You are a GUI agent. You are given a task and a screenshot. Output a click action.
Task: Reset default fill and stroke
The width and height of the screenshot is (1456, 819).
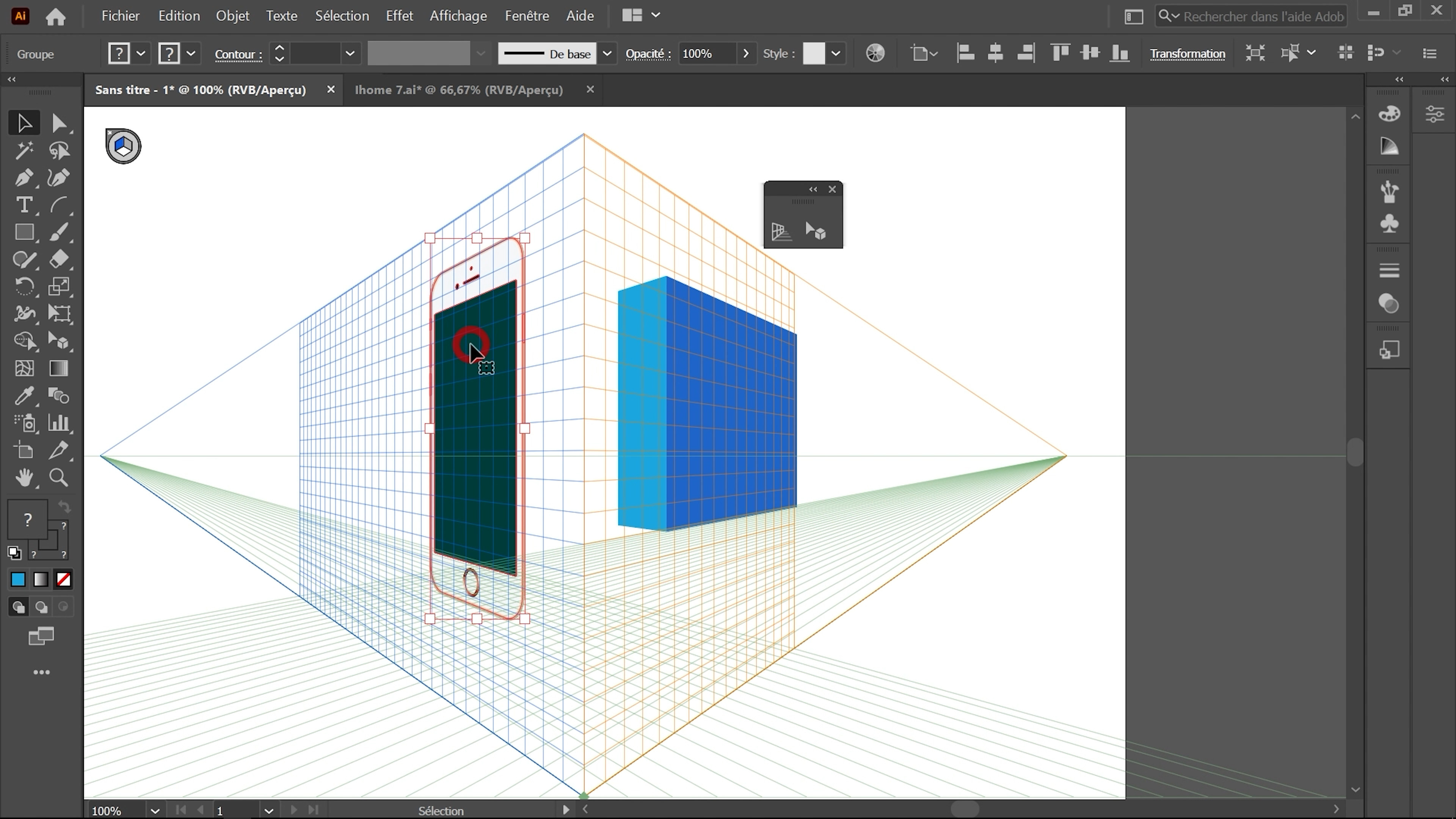15,553
